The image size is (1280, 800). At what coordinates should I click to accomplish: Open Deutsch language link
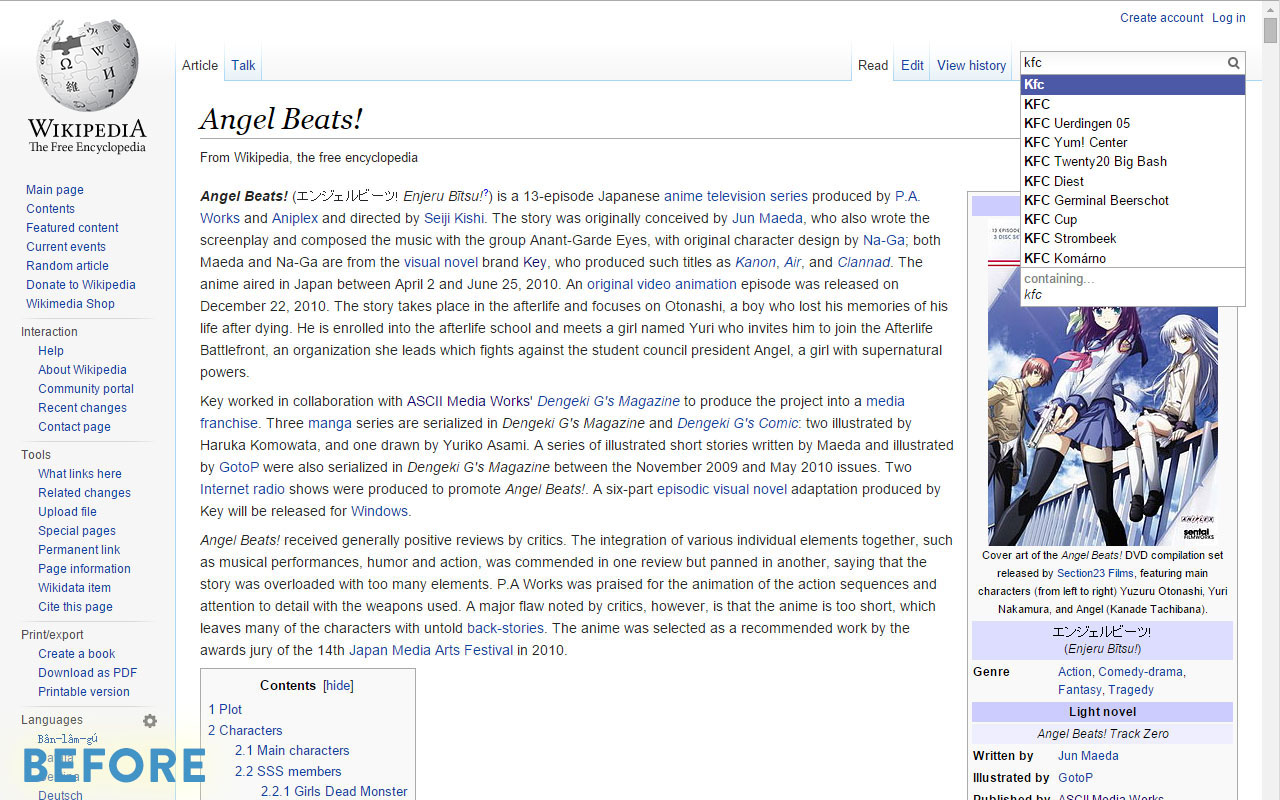[60, 795]
